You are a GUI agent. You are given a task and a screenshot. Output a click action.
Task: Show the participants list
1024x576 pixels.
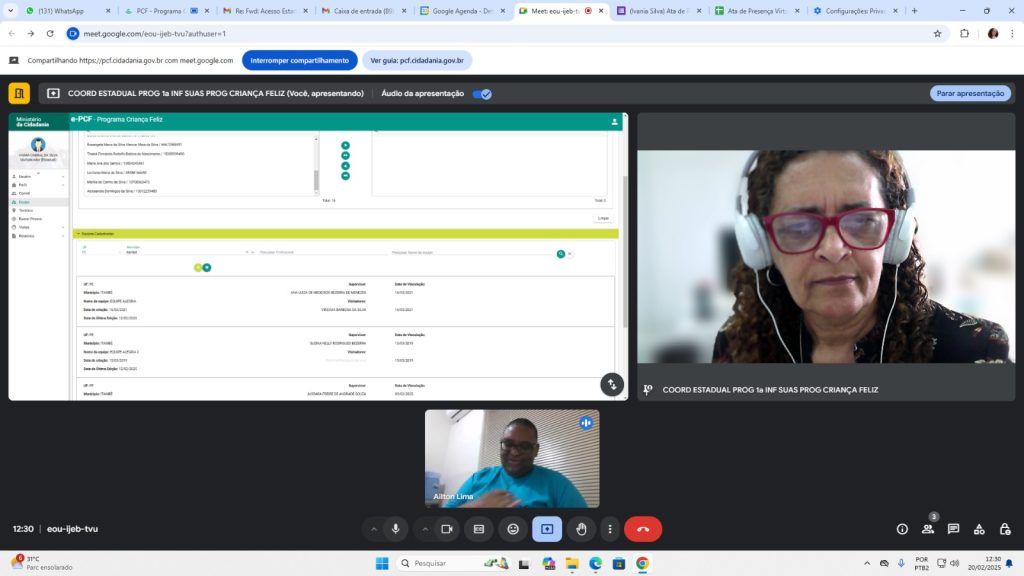[928, 529]
